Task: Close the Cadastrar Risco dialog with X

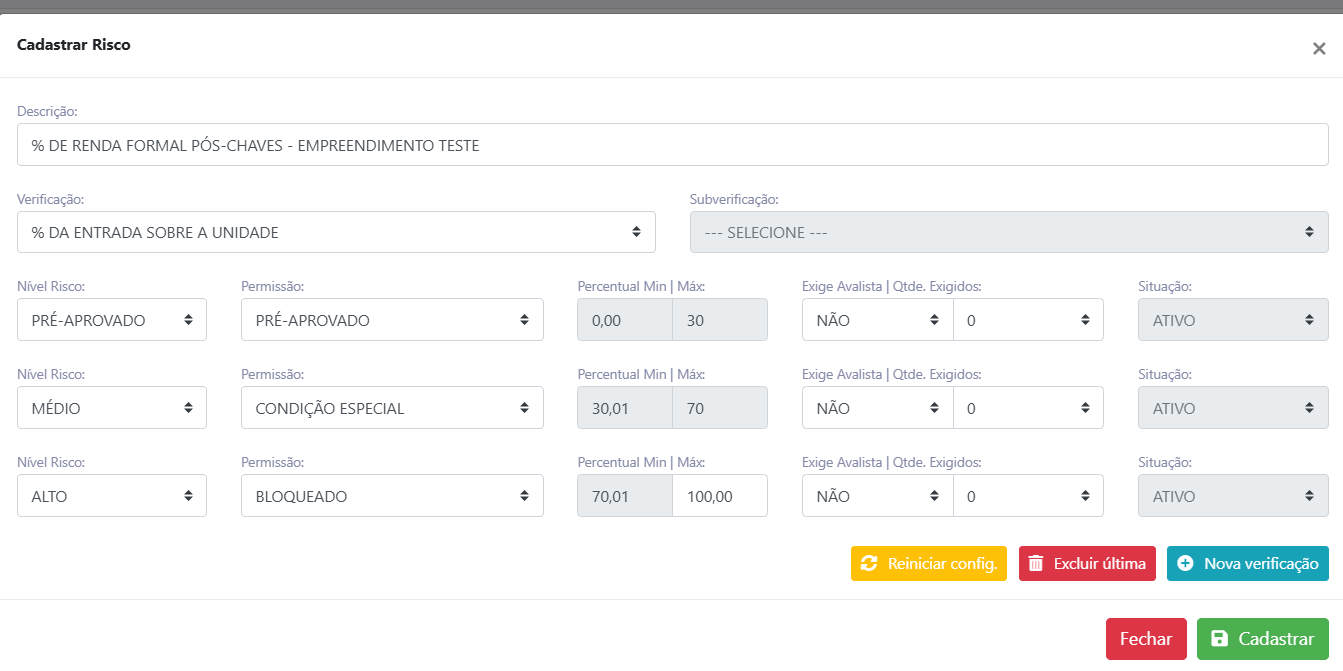Action: click(x=1319, y=49)
